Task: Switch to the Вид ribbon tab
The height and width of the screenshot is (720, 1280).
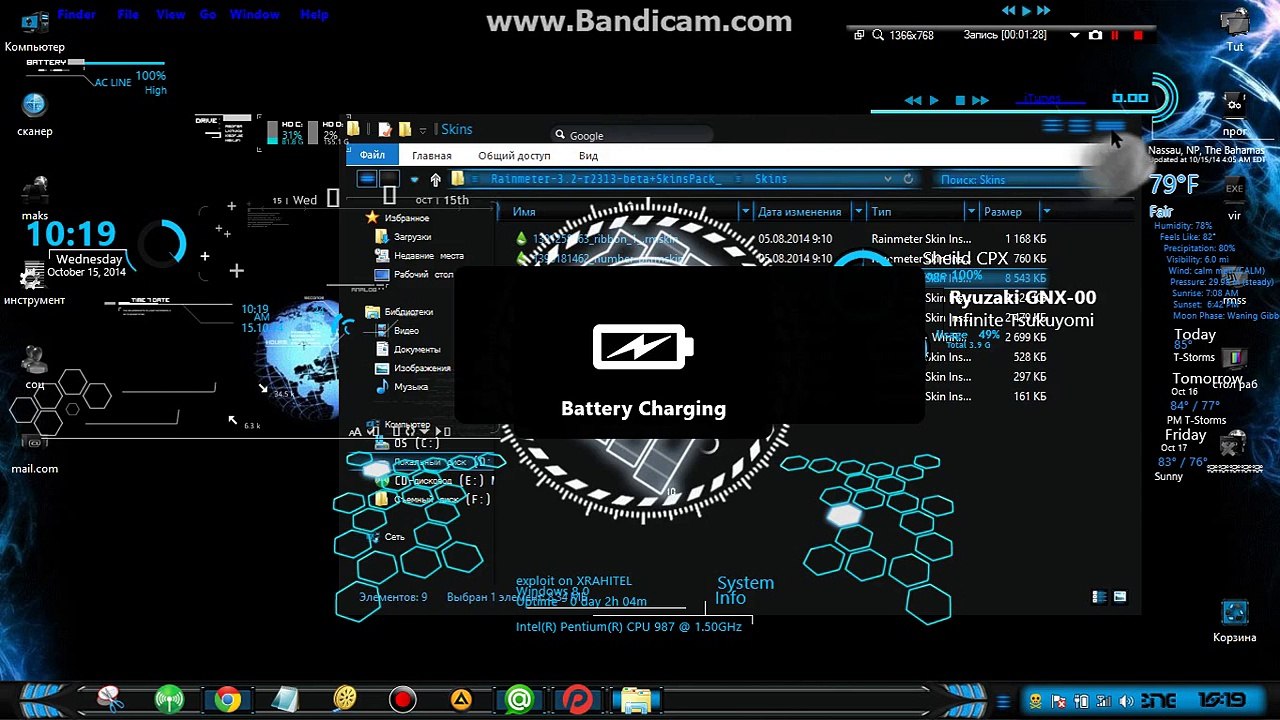Action: coord(588,155)
